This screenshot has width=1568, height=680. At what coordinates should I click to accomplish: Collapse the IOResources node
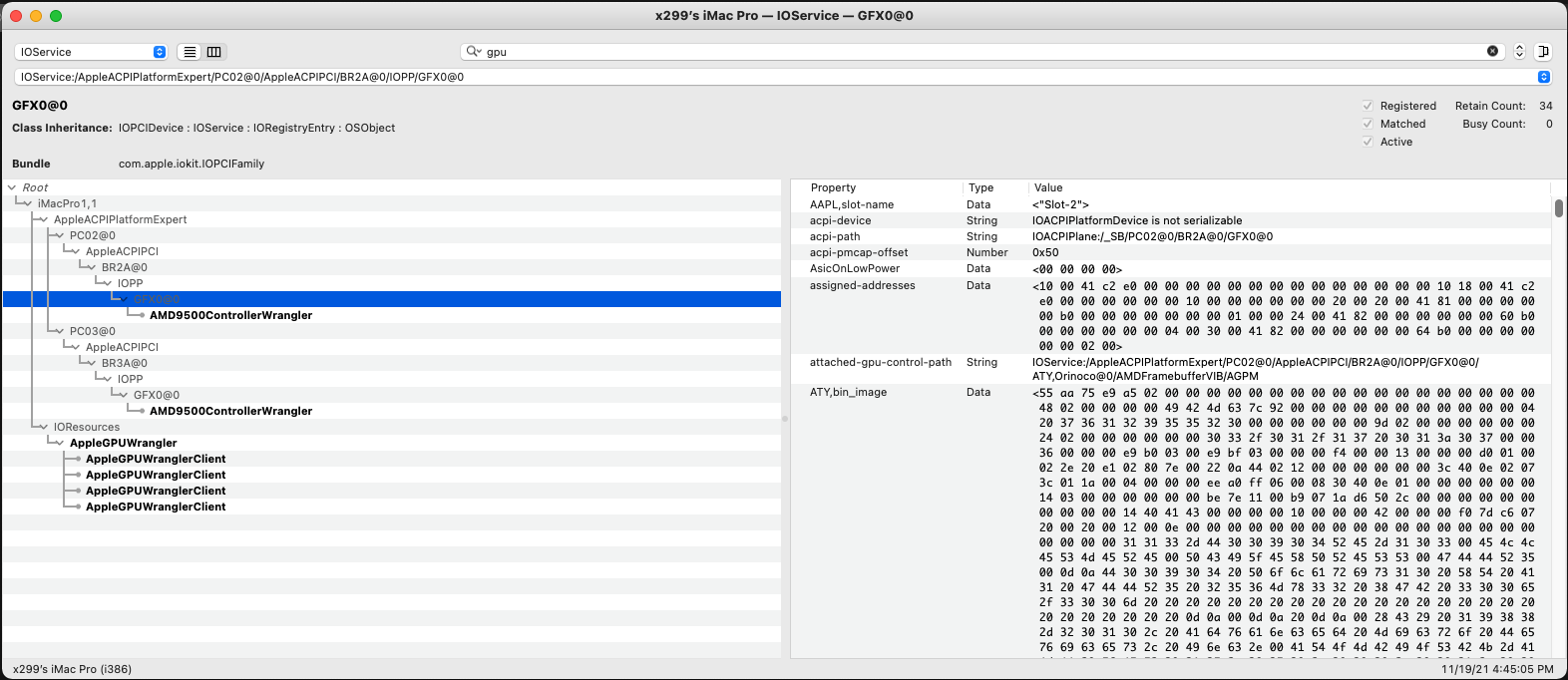[44, 427]
